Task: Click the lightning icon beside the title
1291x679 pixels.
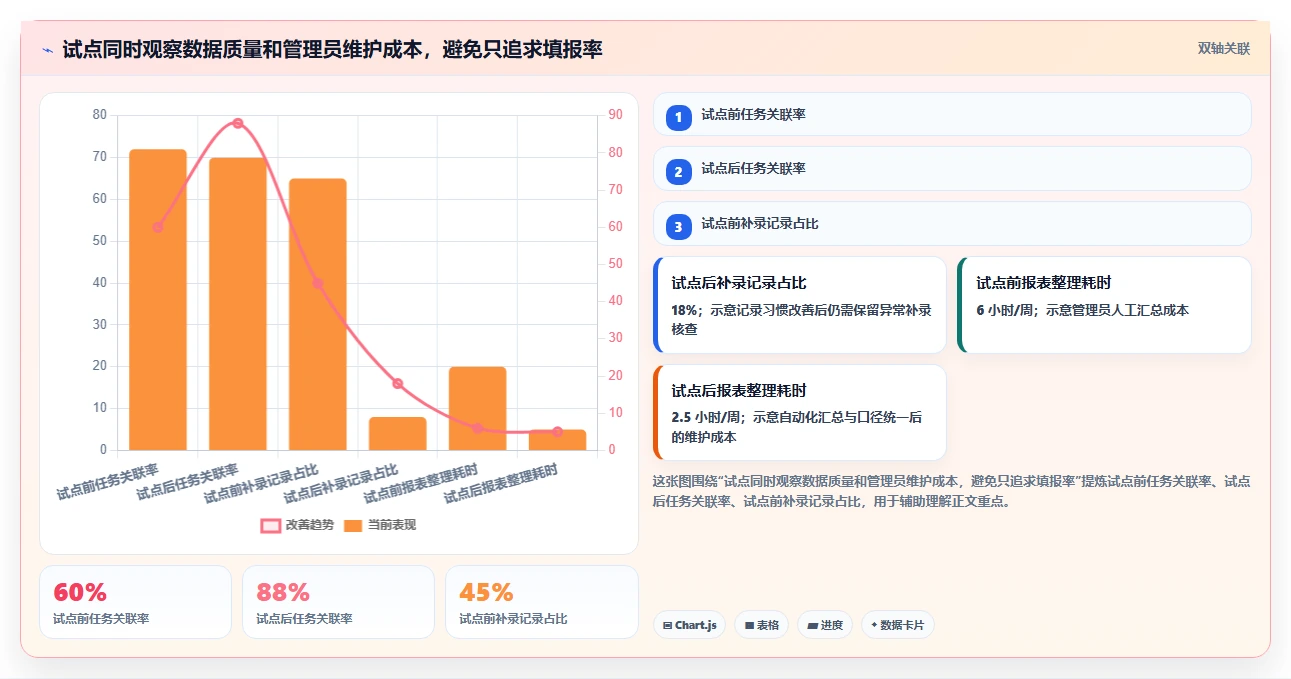Action: click(47, 49)
